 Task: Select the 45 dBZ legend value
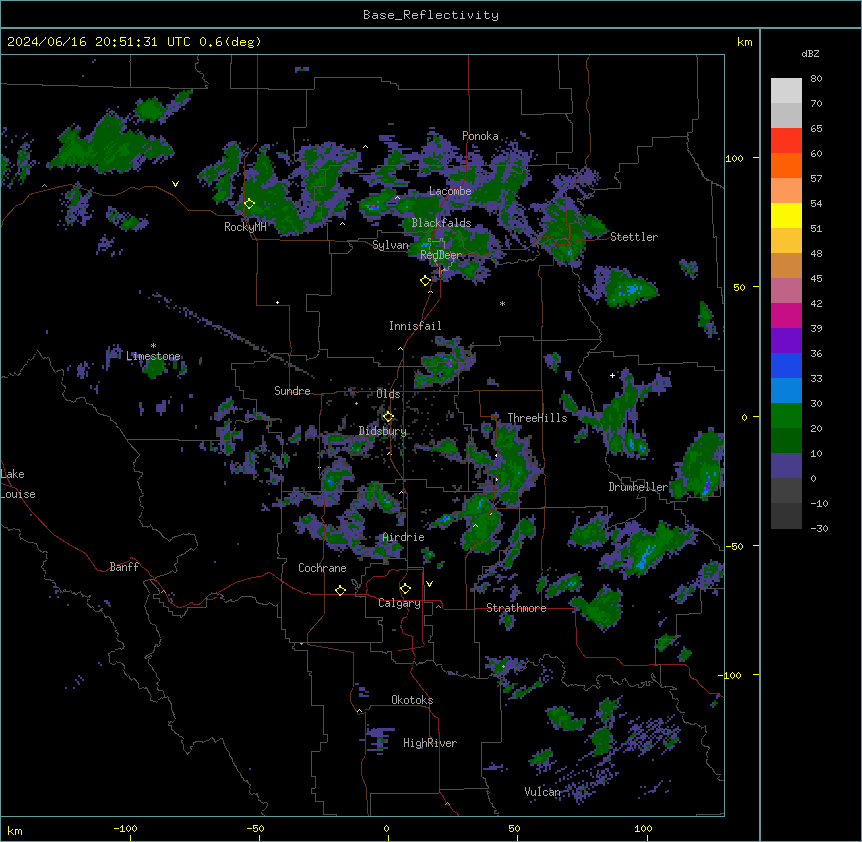click(x=816, y=279)
